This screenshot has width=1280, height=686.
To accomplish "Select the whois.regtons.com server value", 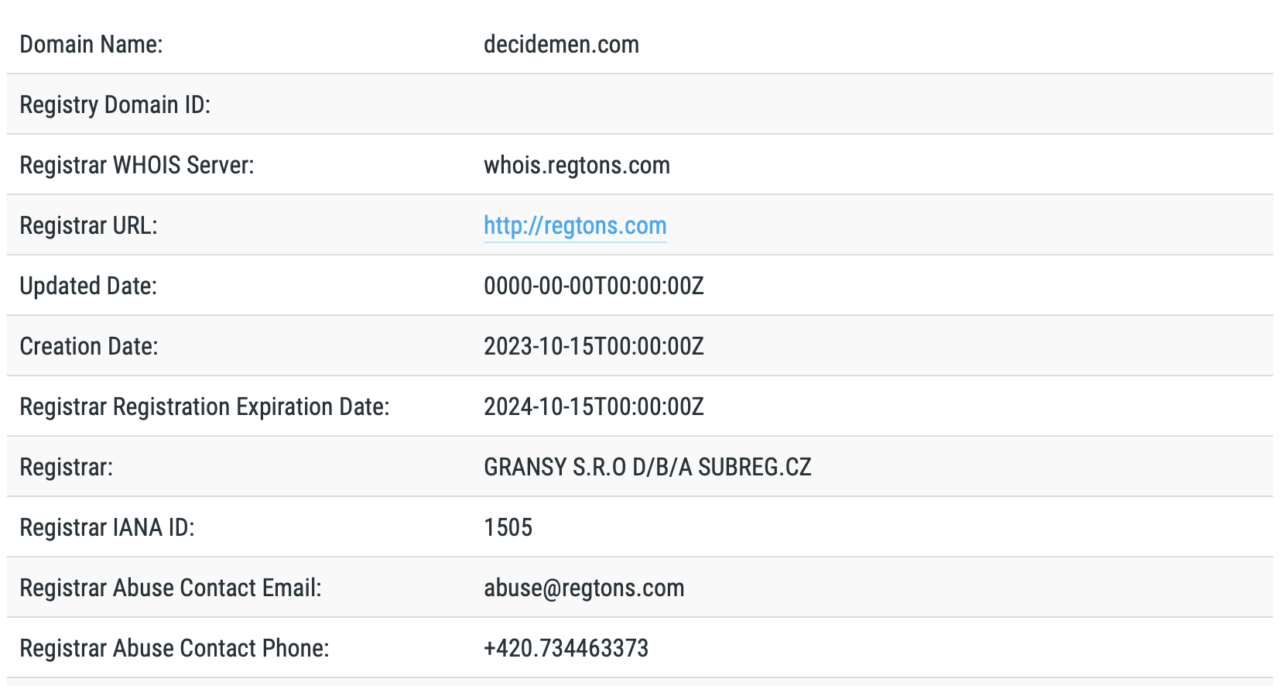I will [x=577, y=165].
